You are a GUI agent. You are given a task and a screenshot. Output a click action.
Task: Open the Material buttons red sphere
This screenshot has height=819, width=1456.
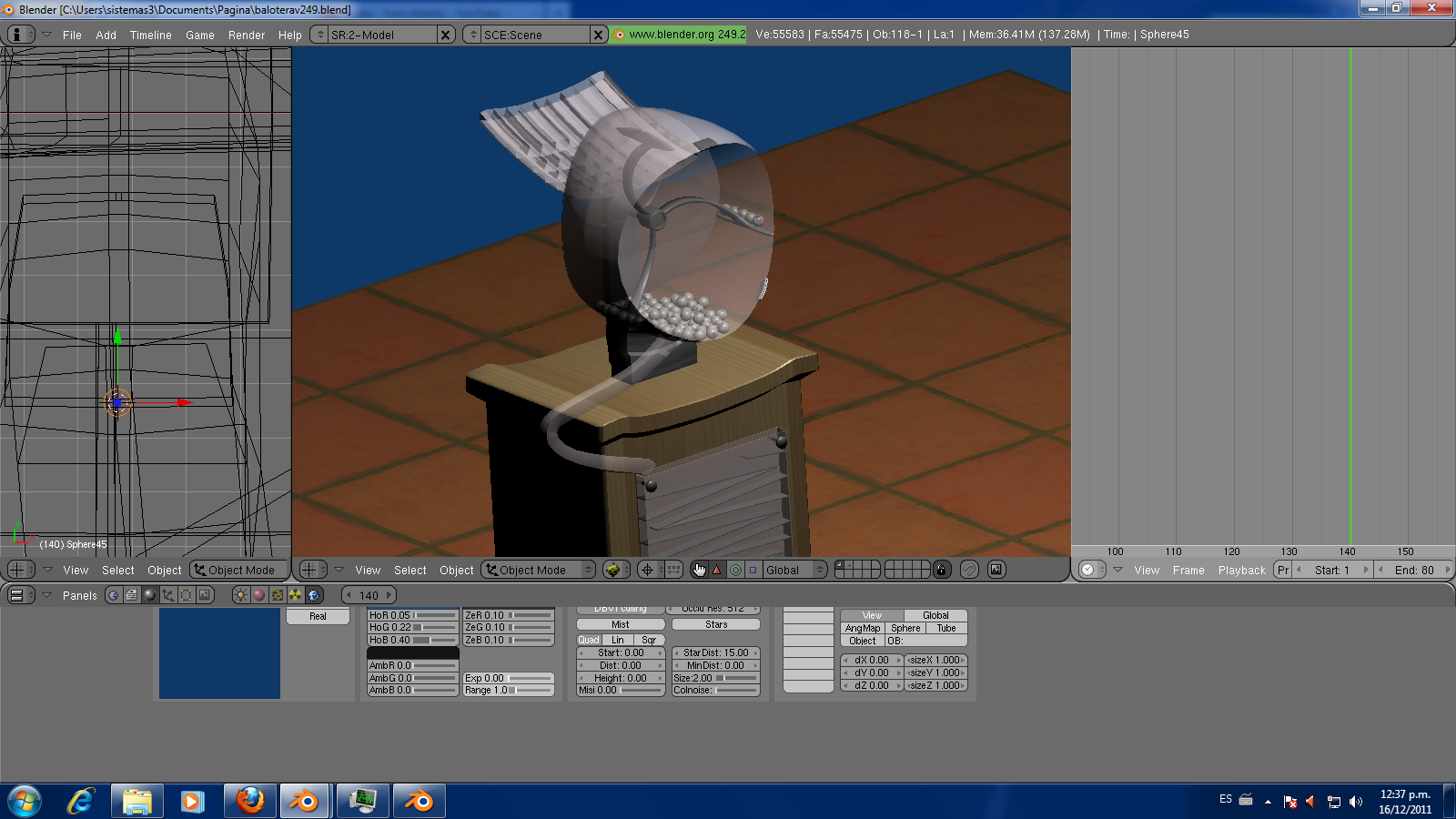pos(258,595)
